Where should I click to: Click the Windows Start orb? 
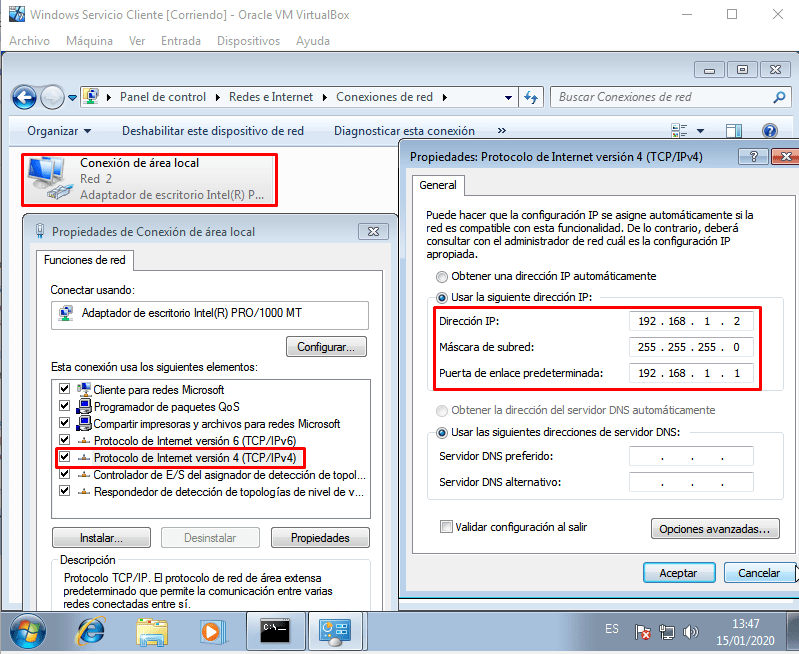click(x=30, y=631)
